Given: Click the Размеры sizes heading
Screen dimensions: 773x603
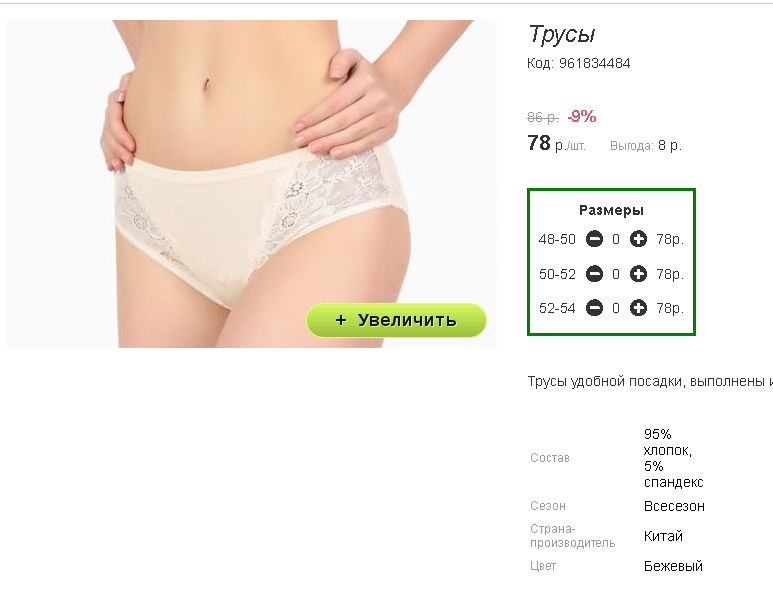Looking at the screenshot, I should (611, 211).
